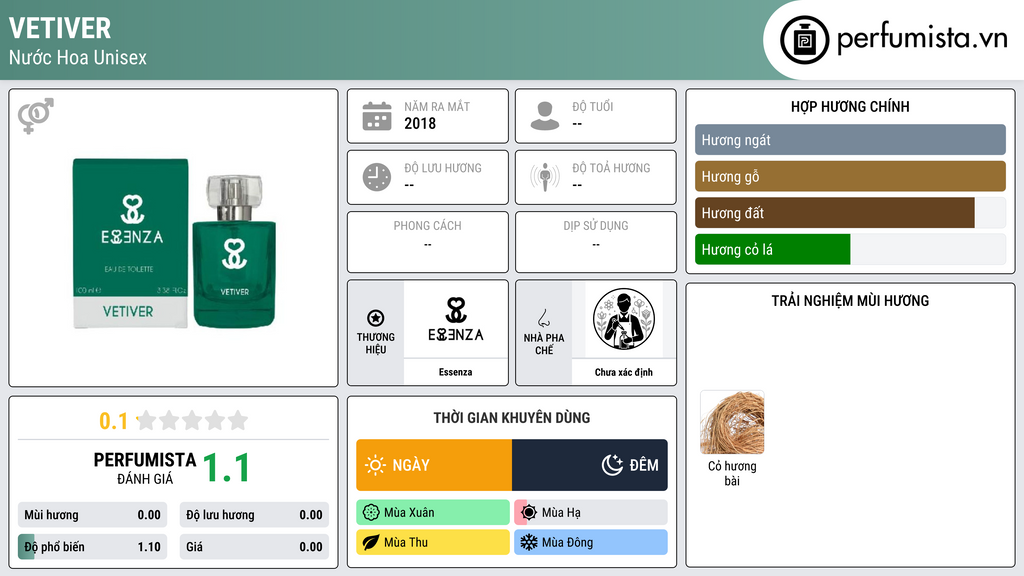Click the unisex gender symbol icon
Screen dimensions: 1024x576
point(36,116)
